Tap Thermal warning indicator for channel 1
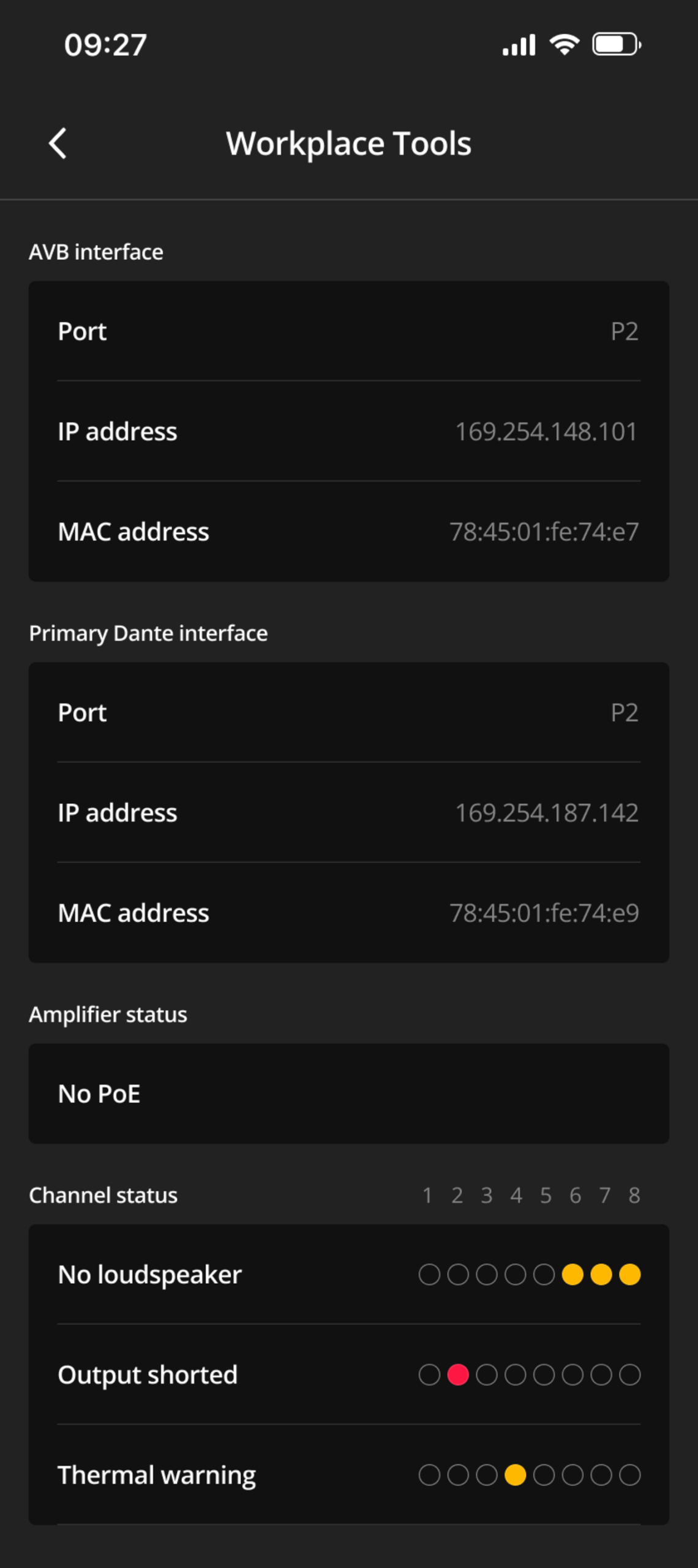 point(429,1474)
